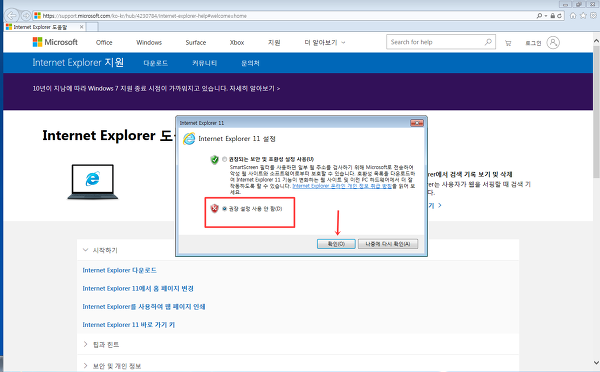600x372 pixels.
Task: Click the Internet Explorer 지원 heading link
Action: tap(78, 62)
